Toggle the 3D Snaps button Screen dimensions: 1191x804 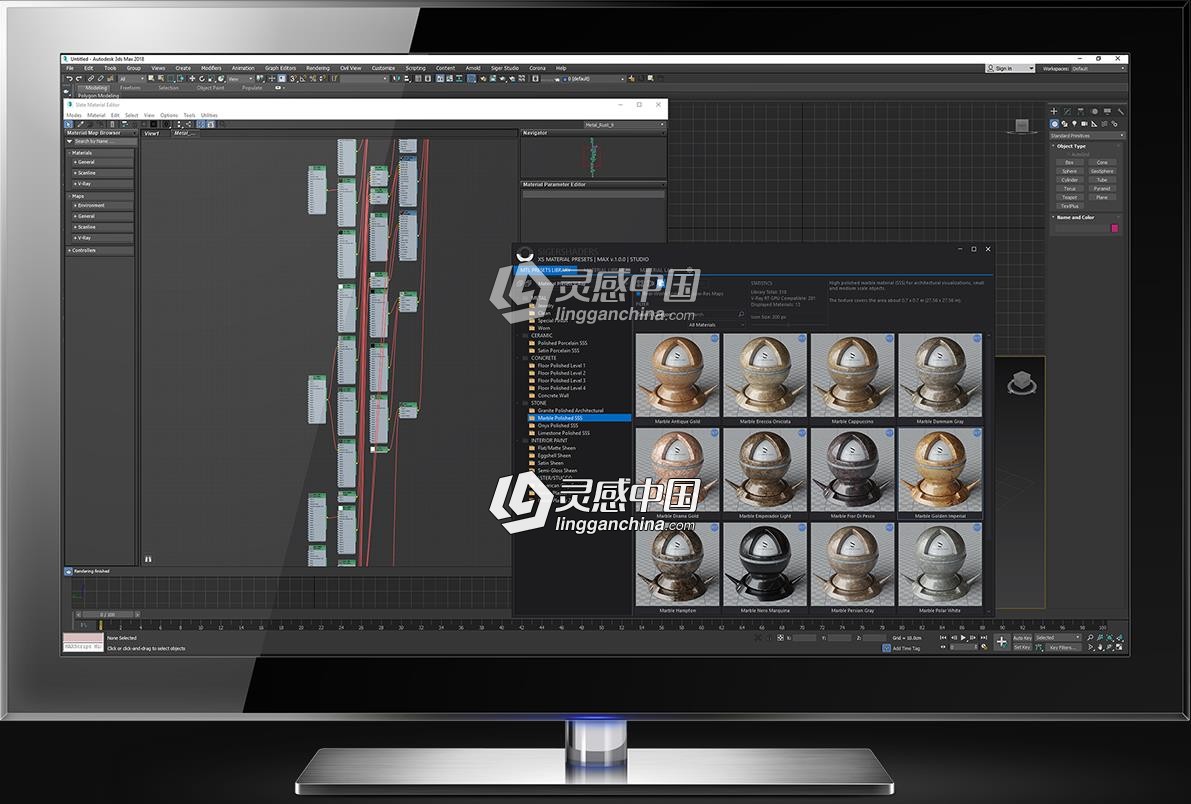tap(292, 78)
